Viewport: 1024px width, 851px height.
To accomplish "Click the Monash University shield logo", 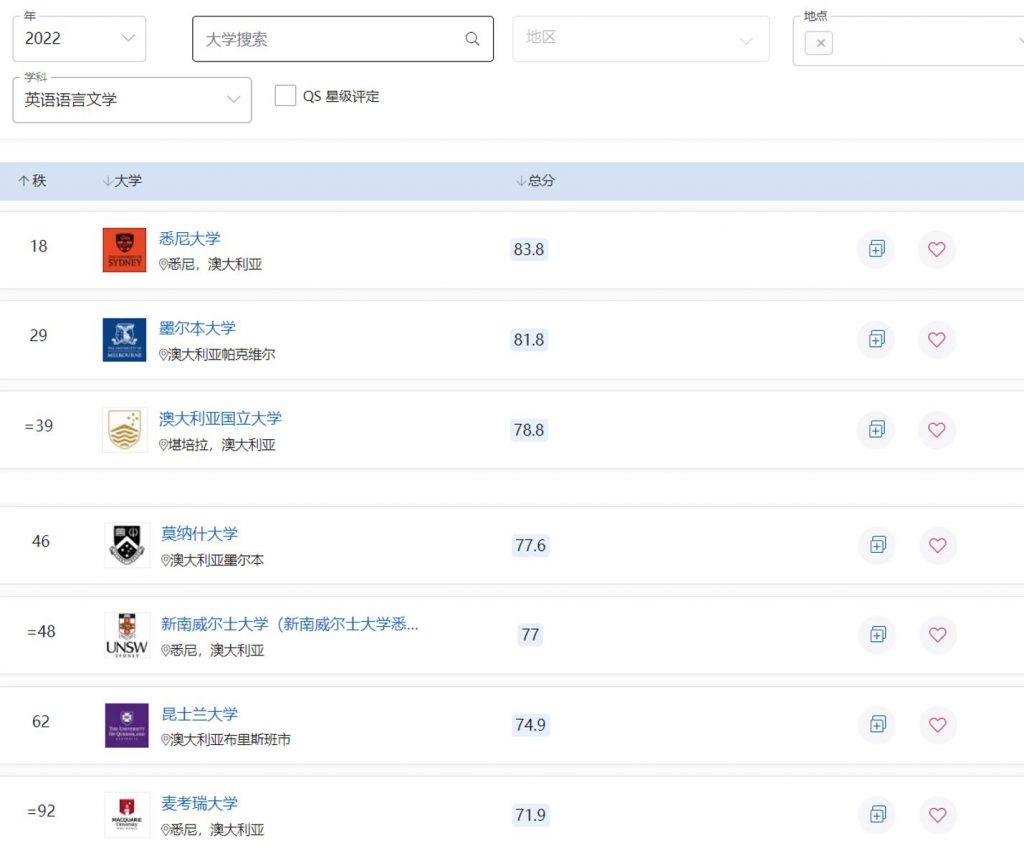I will (127, 545).
